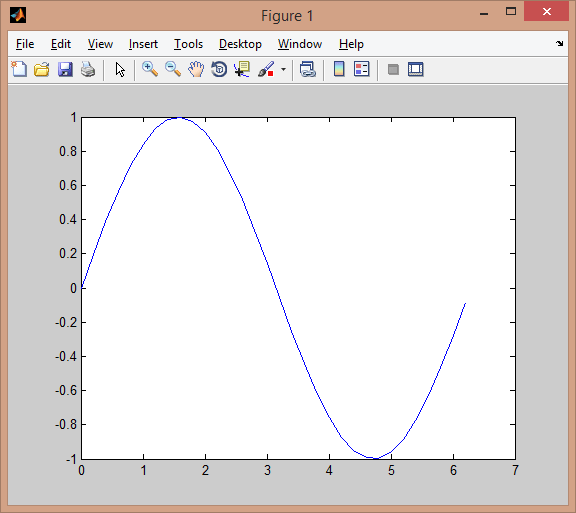Activate the Zoom In magnifier tool
This screenshot has width=576, height=513.
coord(150,69)
